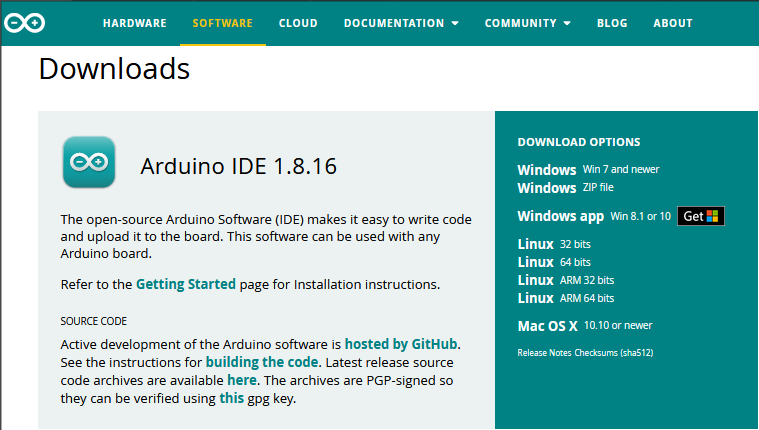Click the Arduino IDE 1.8.16 title

[x=238, y=166]
